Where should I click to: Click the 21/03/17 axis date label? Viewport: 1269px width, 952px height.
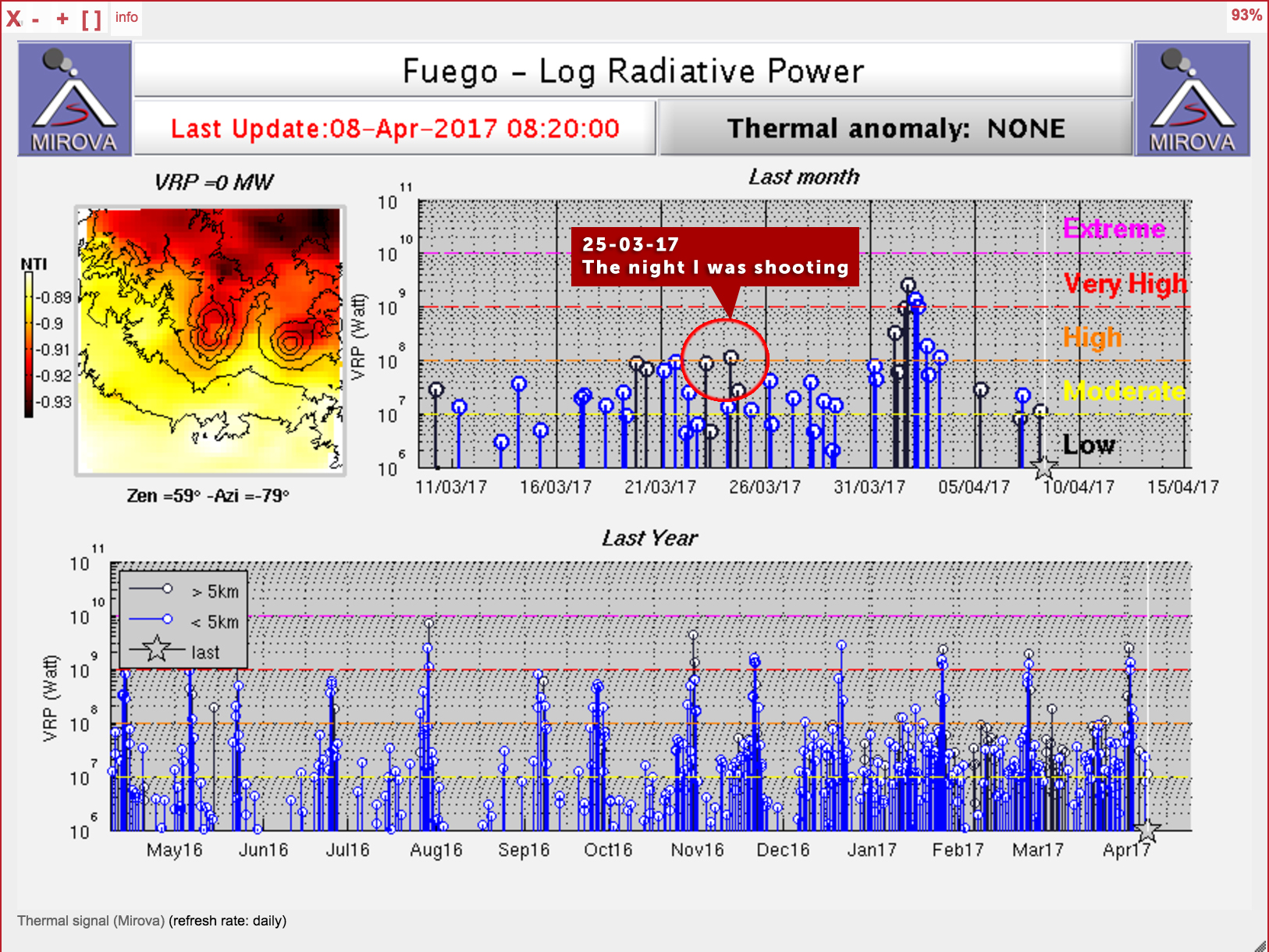(x=660, y=488)
